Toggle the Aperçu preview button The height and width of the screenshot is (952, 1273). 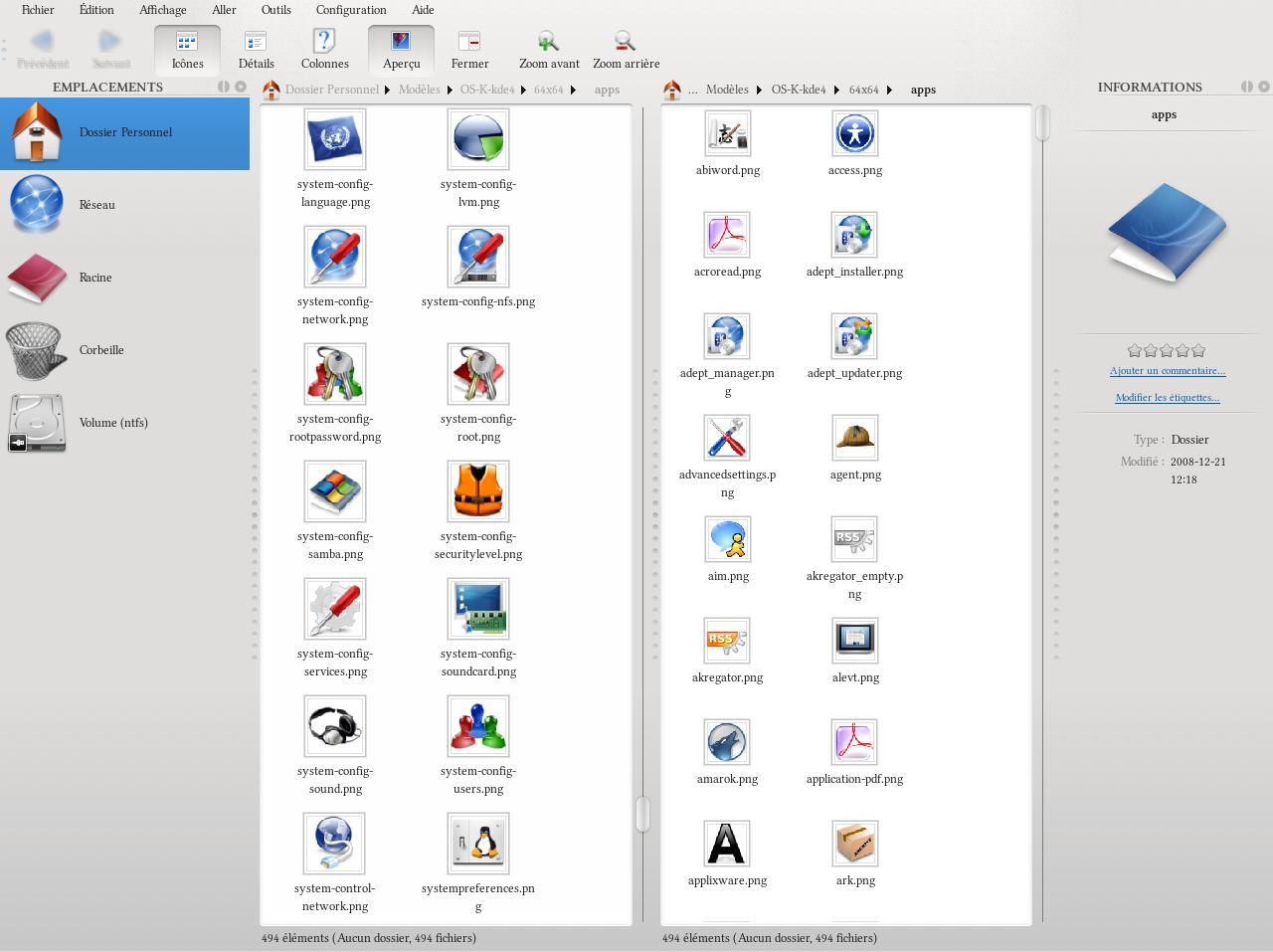tap(401, 50)
